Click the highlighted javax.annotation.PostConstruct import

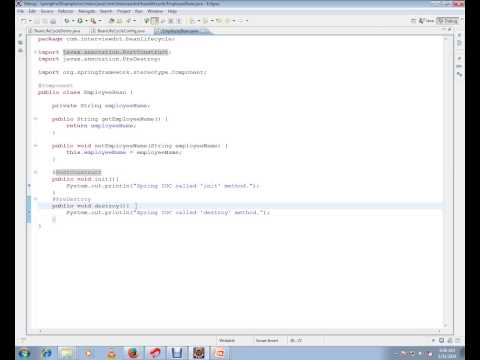coord(116,52)
